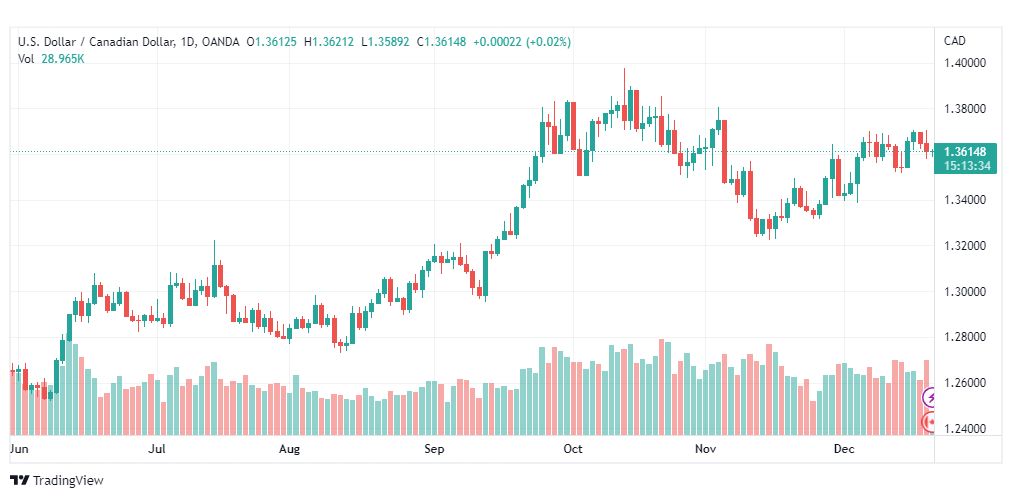Click the countdown timer 15:13:34

tap(966, 166)
